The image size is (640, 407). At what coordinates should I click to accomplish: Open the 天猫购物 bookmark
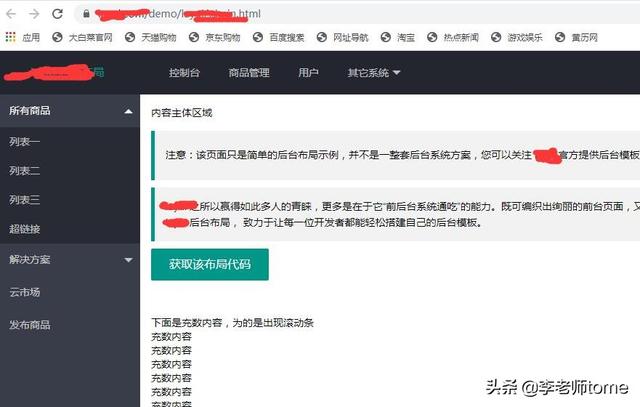pyautogui.click(x=151, y=38)
